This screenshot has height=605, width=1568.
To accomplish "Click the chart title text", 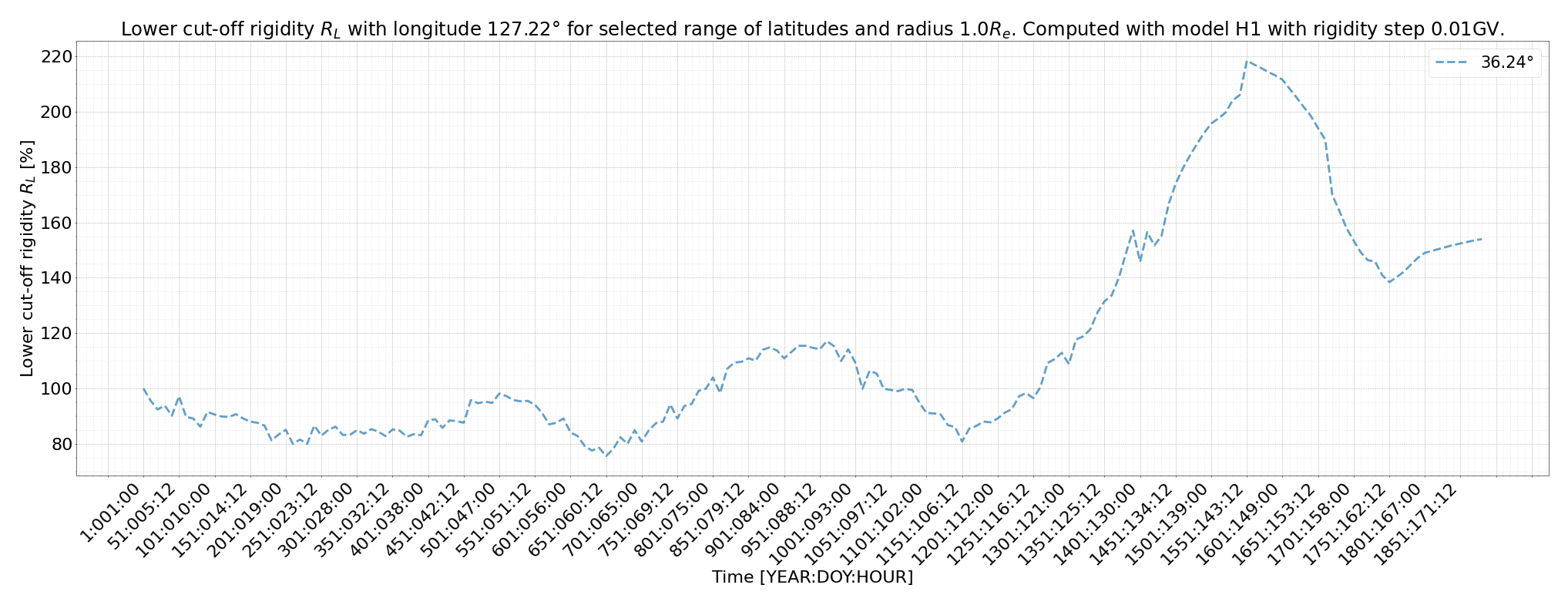I will click(x=812, y=29).
